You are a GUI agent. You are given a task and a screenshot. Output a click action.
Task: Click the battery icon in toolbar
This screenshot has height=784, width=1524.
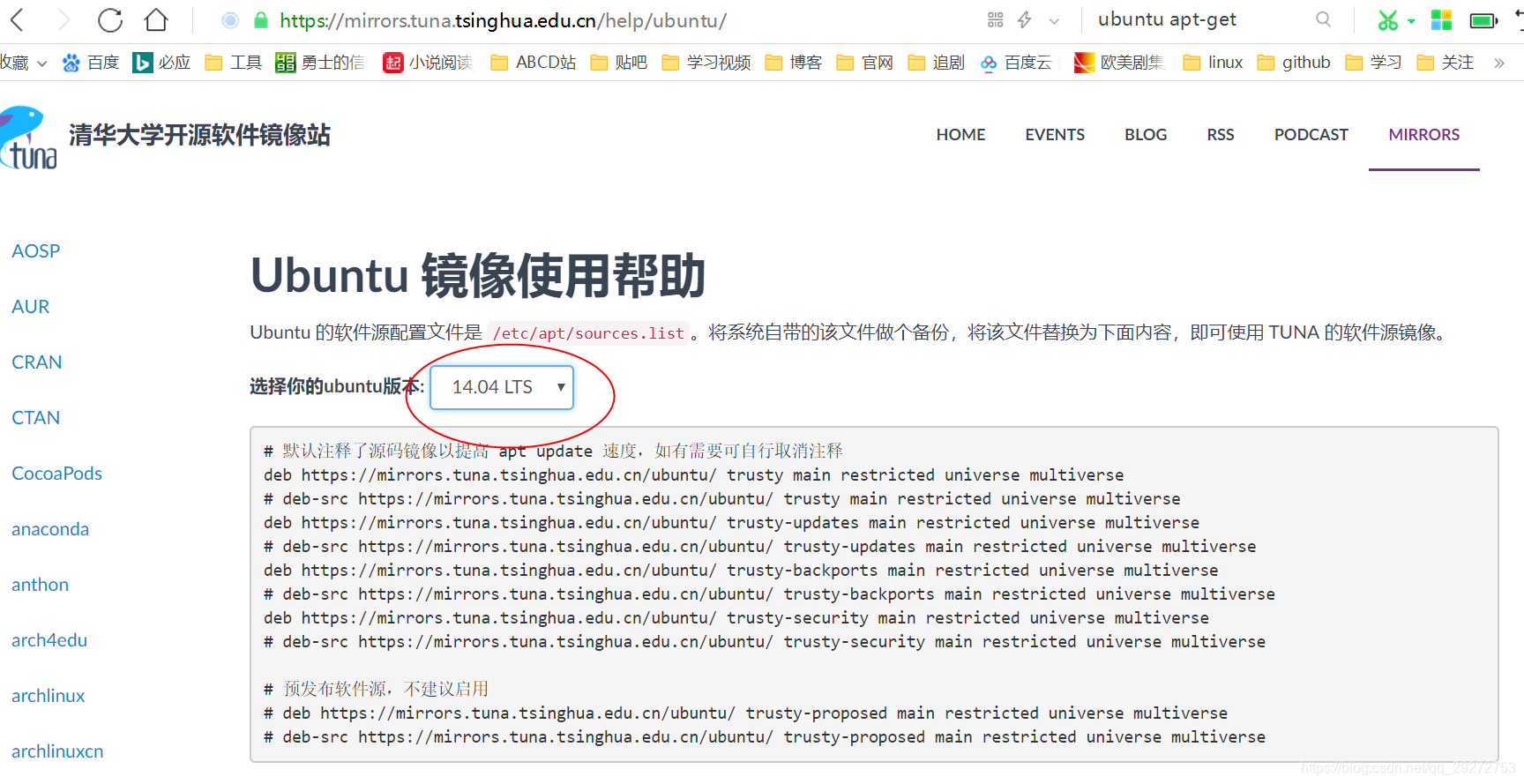pyautogui.click(x=1483, y=20)
